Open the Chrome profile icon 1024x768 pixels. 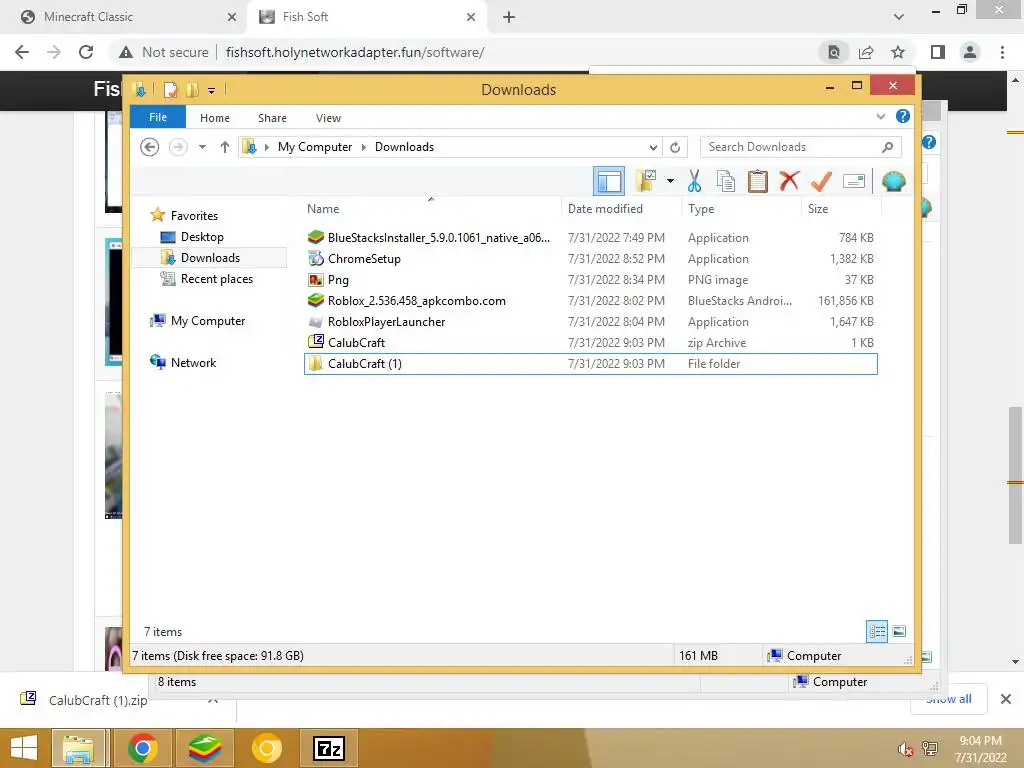tap(970, 52)
